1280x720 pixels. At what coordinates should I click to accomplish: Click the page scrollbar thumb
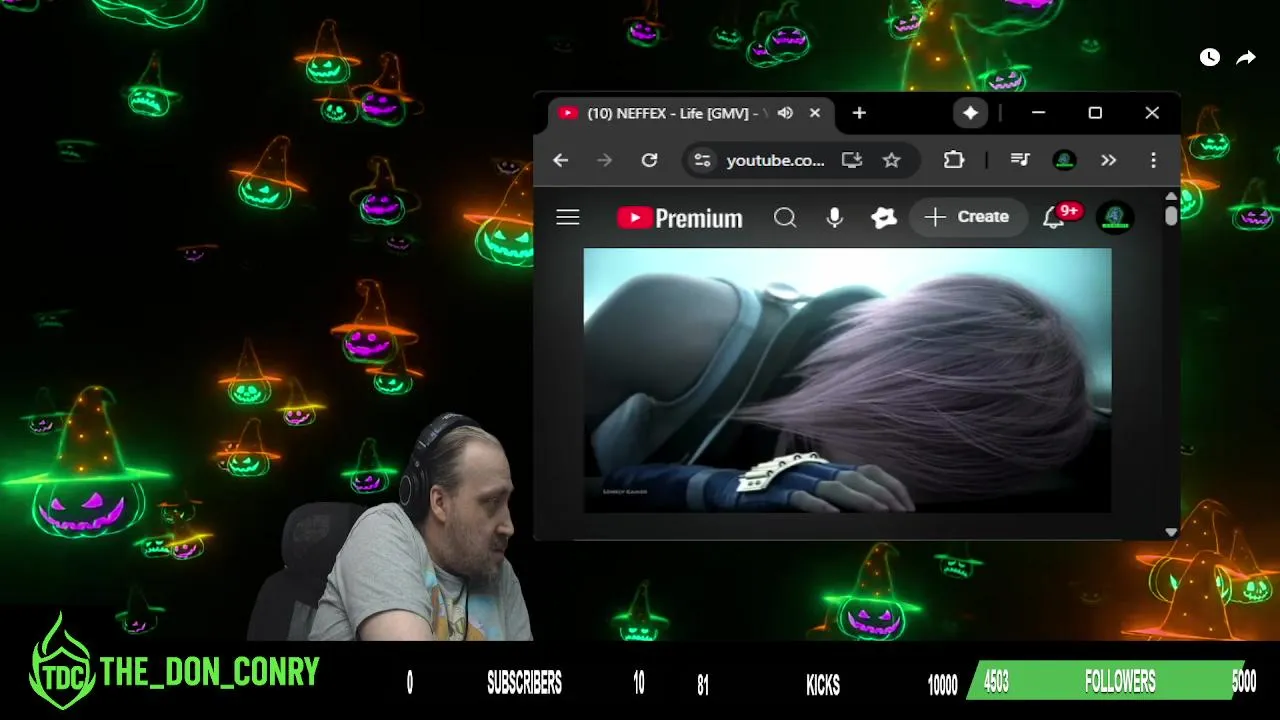[1171, 215]
